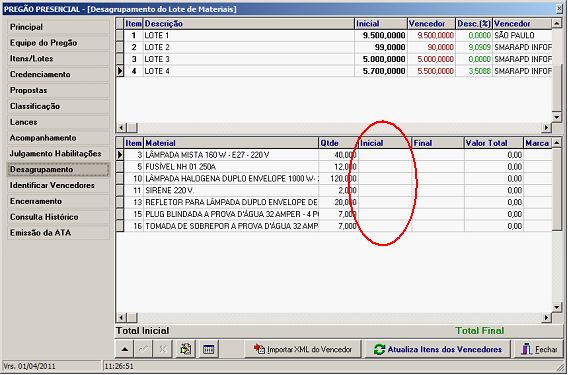Screen dimensions: 568x375
Task: Open Identificar Vencedores section
Action: pyautogui.click(x=58, y=186)
